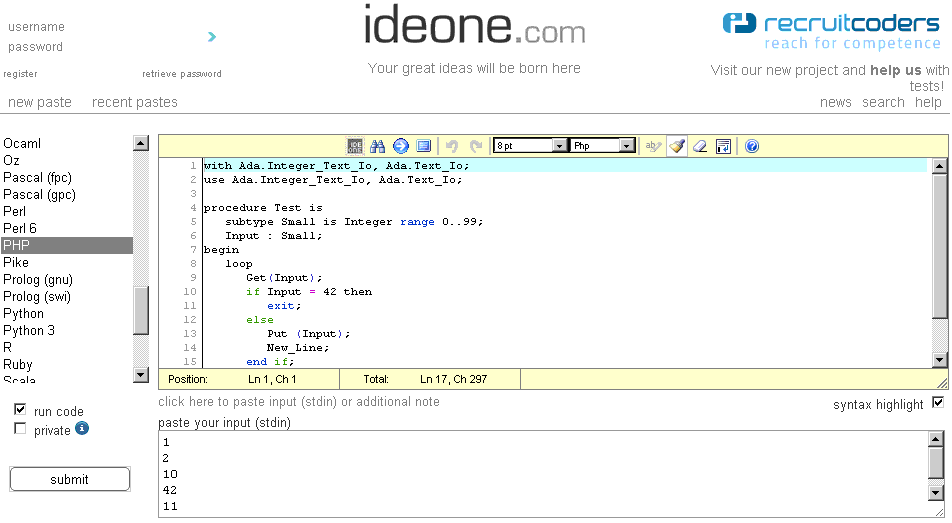This screenshot has height=523, width=952.
Task: Toggle the word wrap icon
Action: click(723, 146)
